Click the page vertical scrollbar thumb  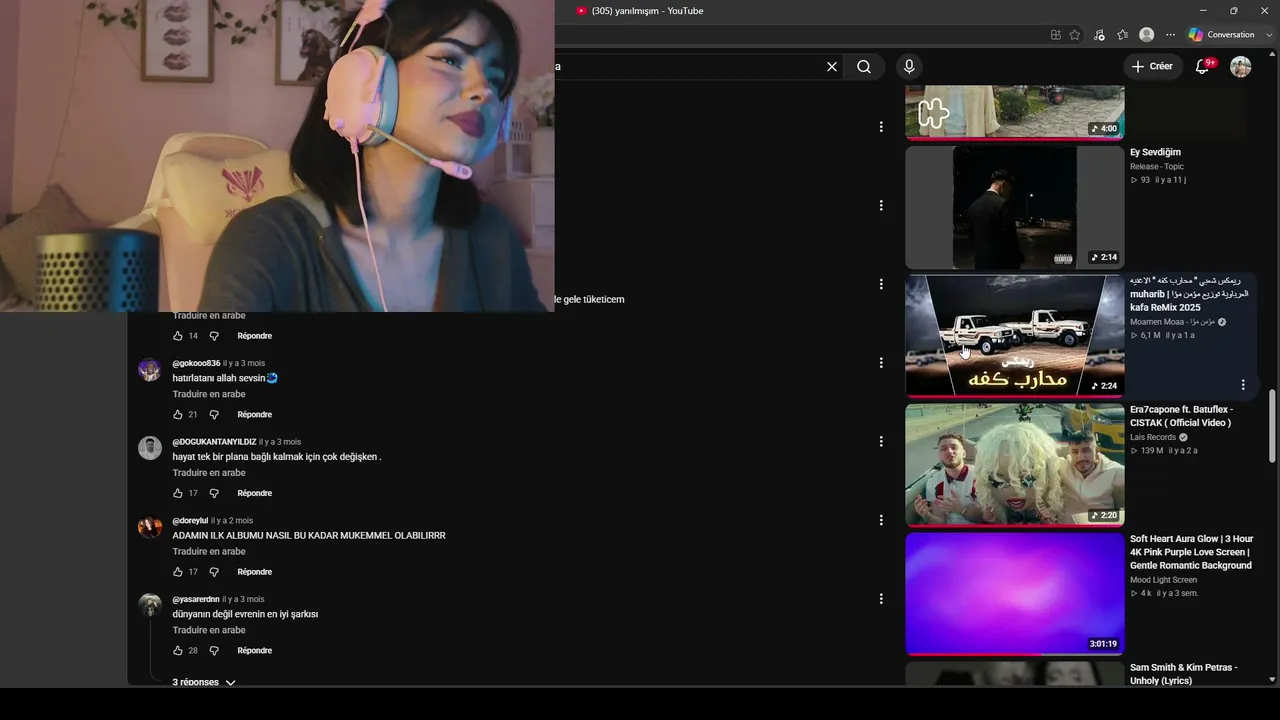coord(1272,427)
